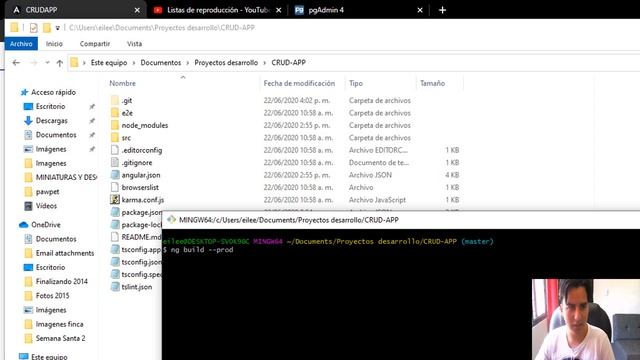Viewport: 640px width, 360px height.
Task: Open pinned Escritorio under Acceso rápido
Action: coord(50,107)
